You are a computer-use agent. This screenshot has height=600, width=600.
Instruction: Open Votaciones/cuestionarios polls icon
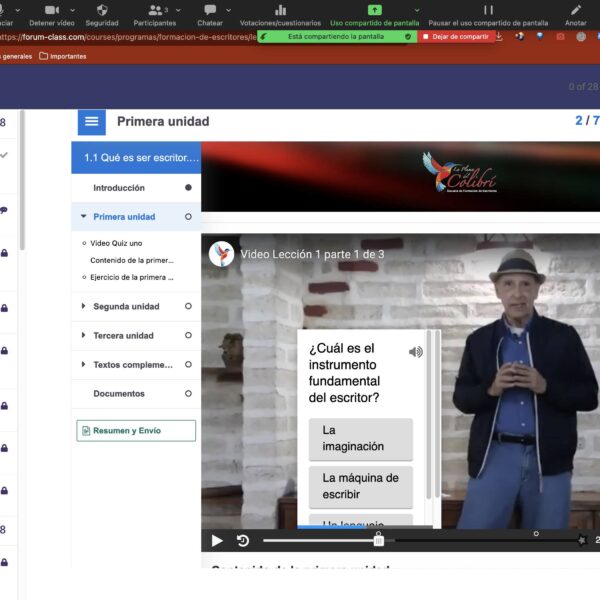280,10
